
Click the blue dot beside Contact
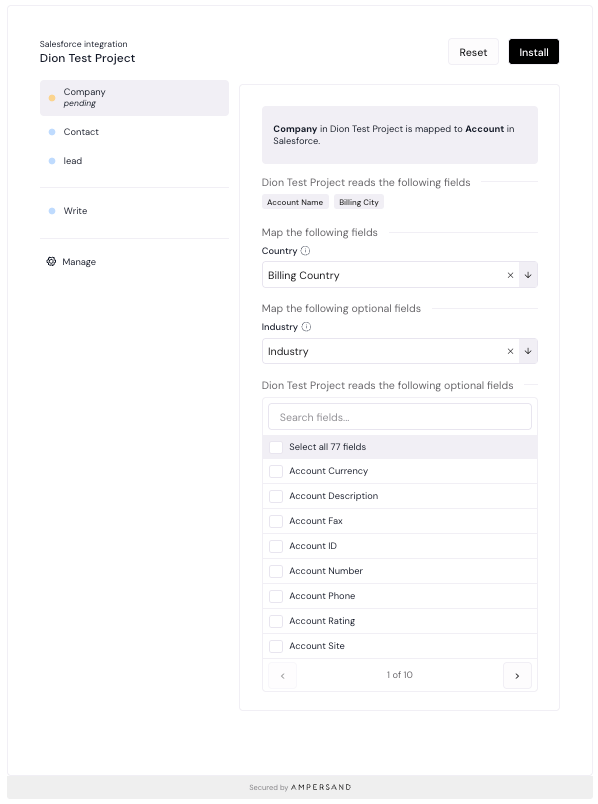[x=52, y=132]
